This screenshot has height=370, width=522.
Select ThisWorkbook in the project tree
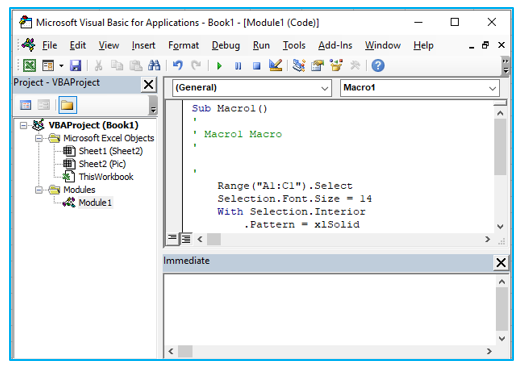click(106, 177)
